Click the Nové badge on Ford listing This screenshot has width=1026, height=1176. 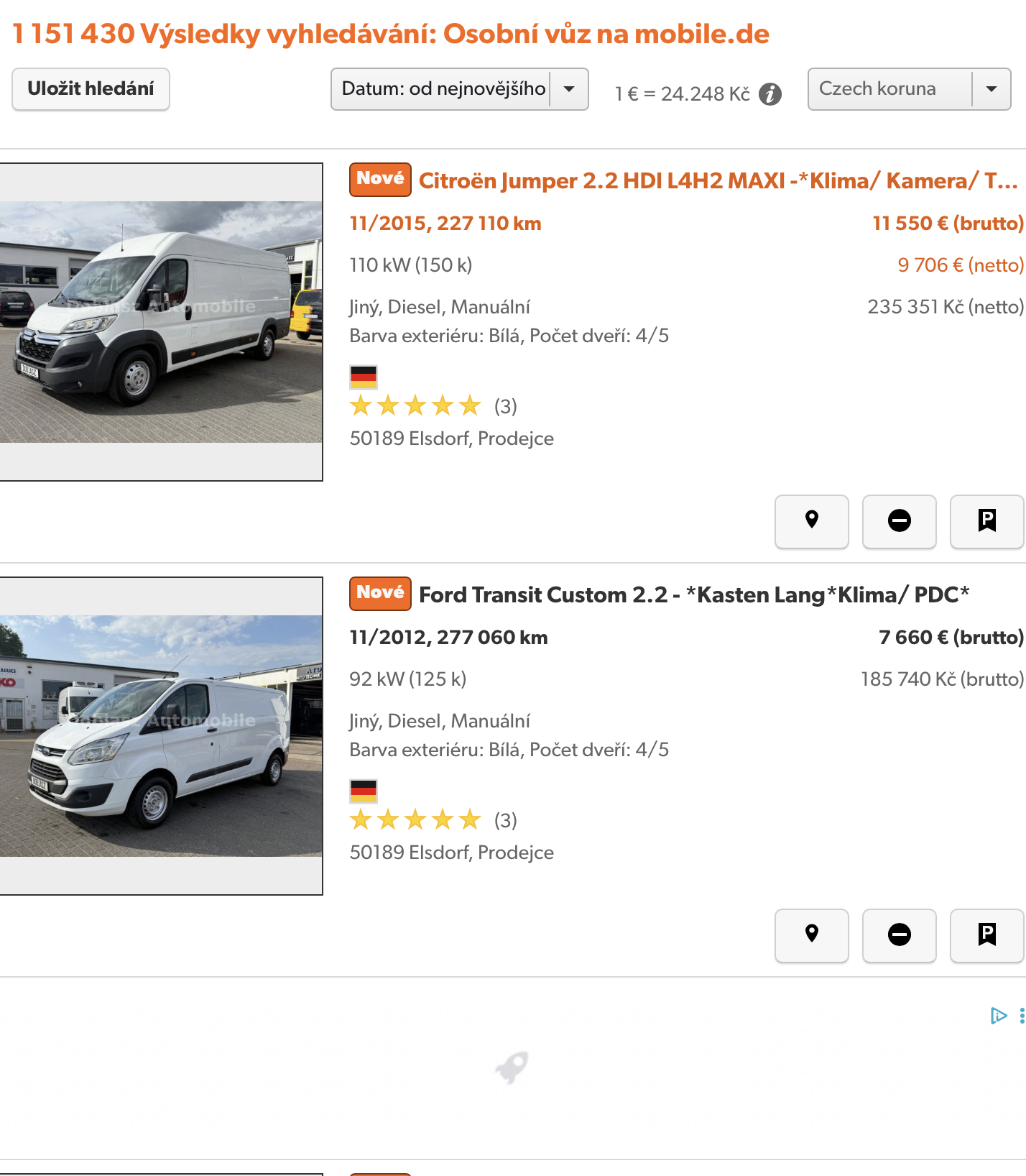coord(380,594)
